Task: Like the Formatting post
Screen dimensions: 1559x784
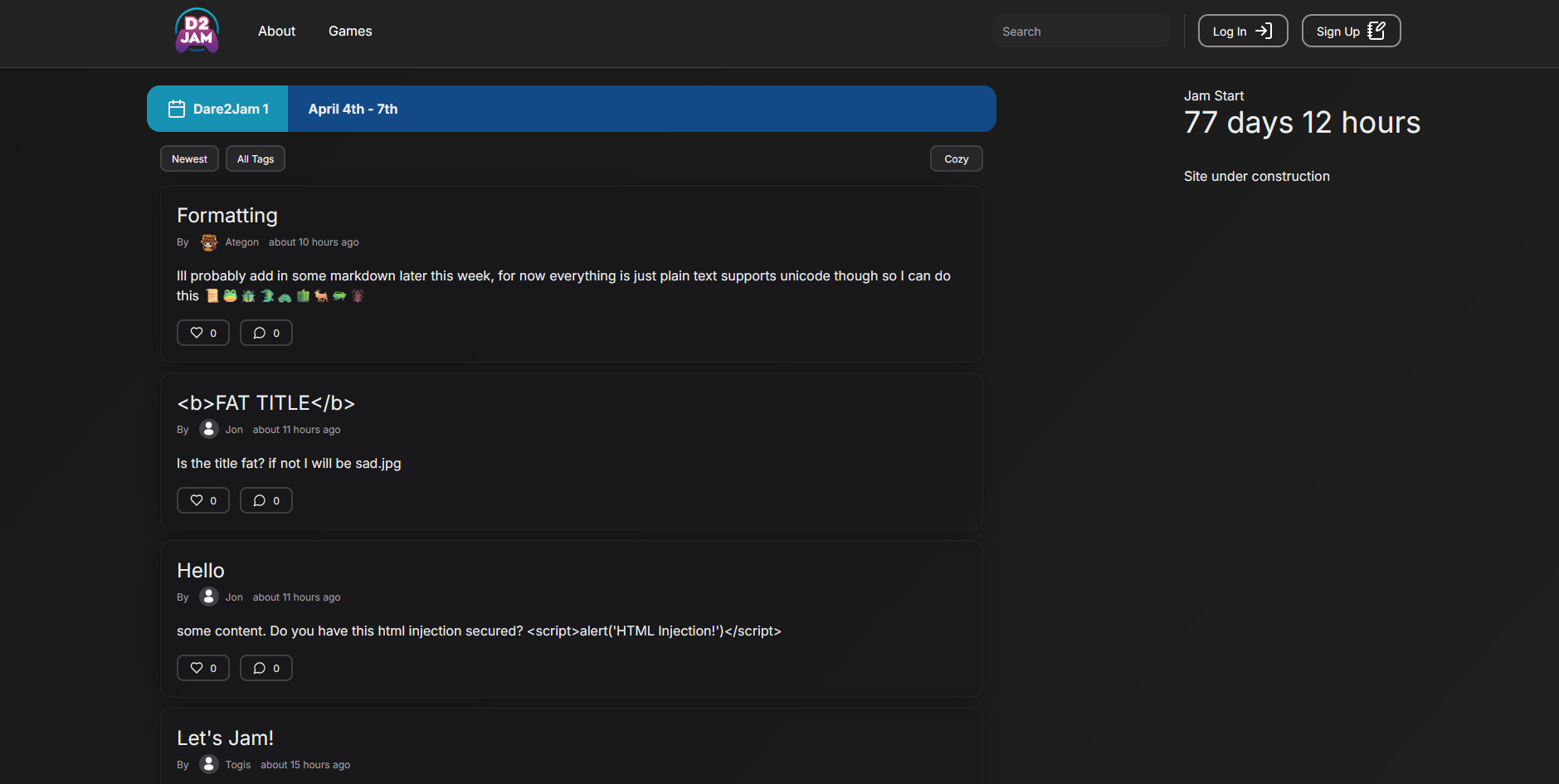Action: (x=203, y=333)
